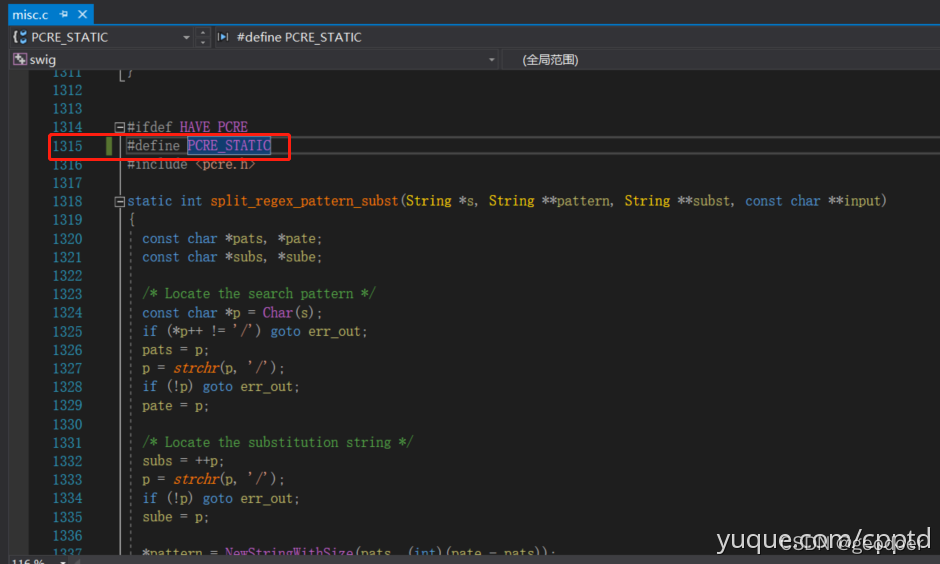Switch to the misc.c tab

click(x=30, y=14)
